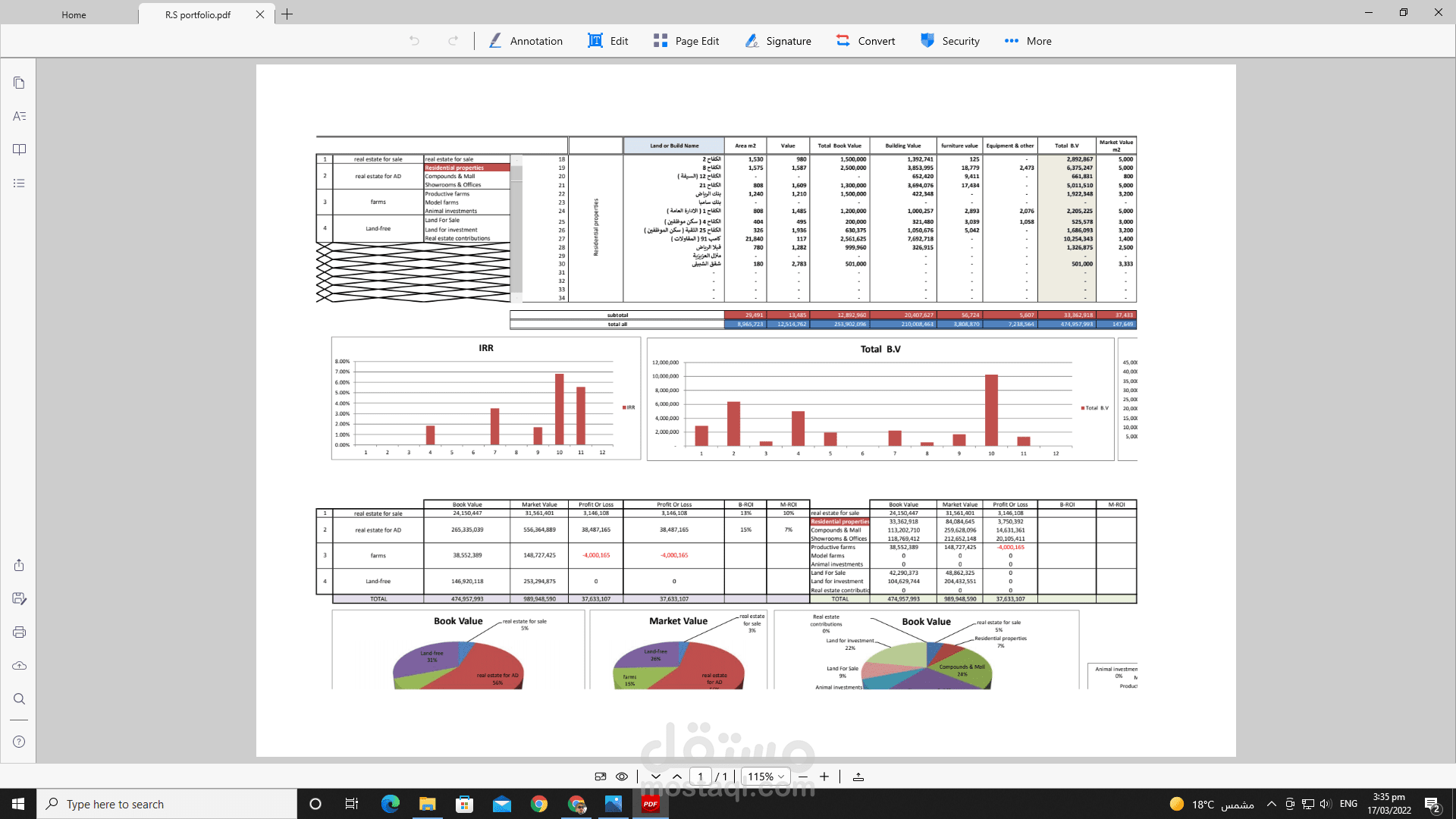The image size is (1456, 819).
Task: Click the current page number field
Action: (701, 777)
